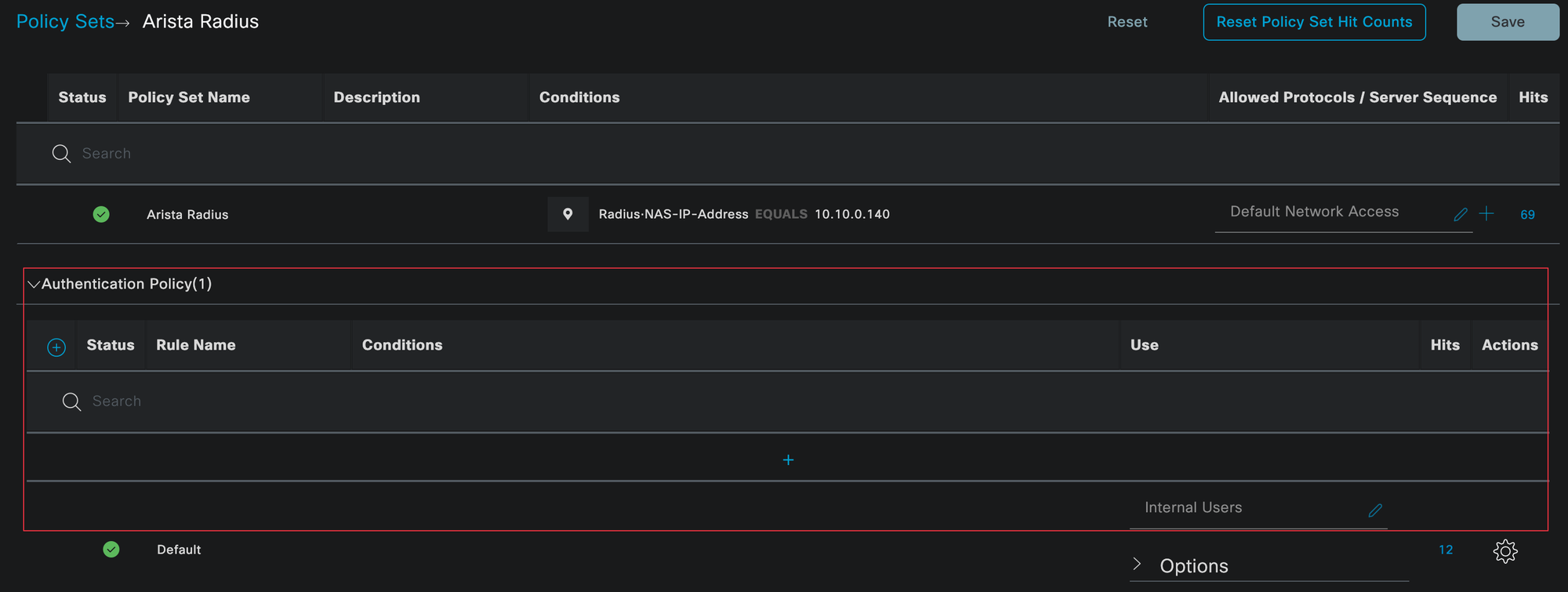The width and height of the screenshot is (1568, 592).
Task: Toggle the Default rule status indicator
Action: pos(111,550)
